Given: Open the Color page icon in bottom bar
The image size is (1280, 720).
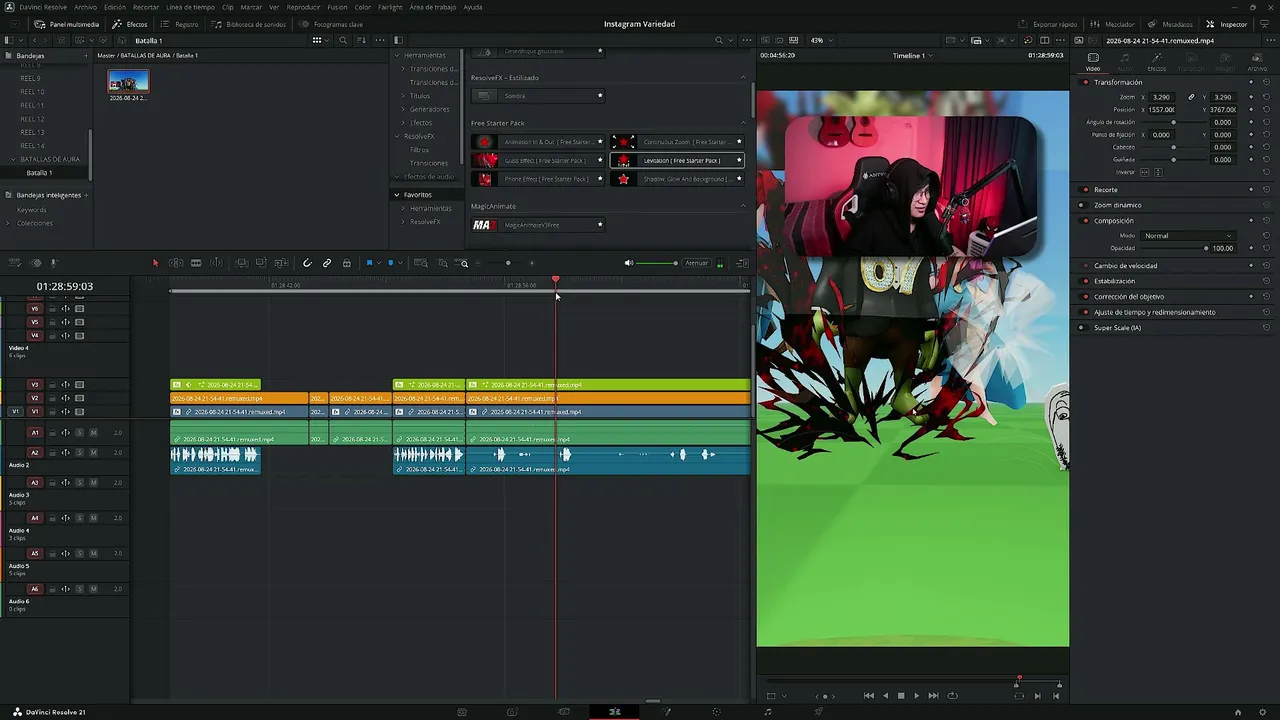Looking at the screenshot, I should coord(716,712).
